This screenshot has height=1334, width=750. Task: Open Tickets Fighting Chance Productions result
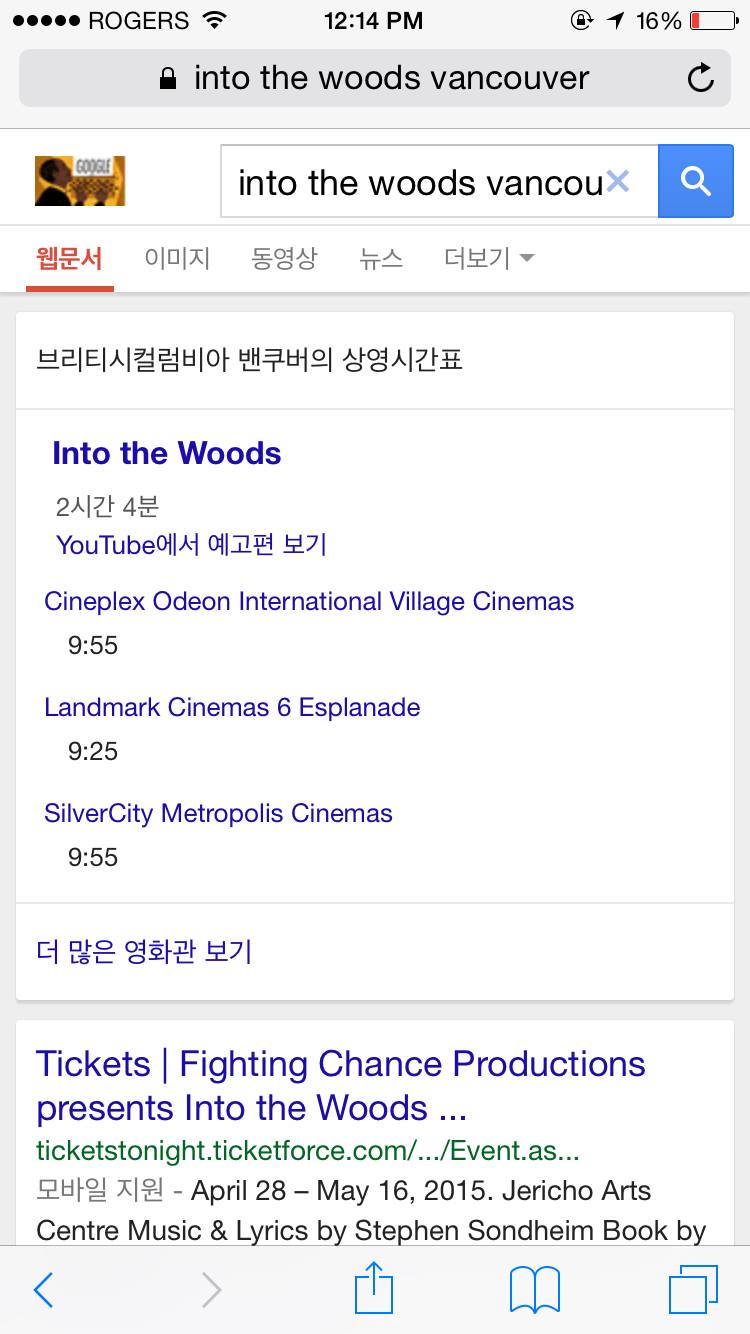tap(341, 1086)
